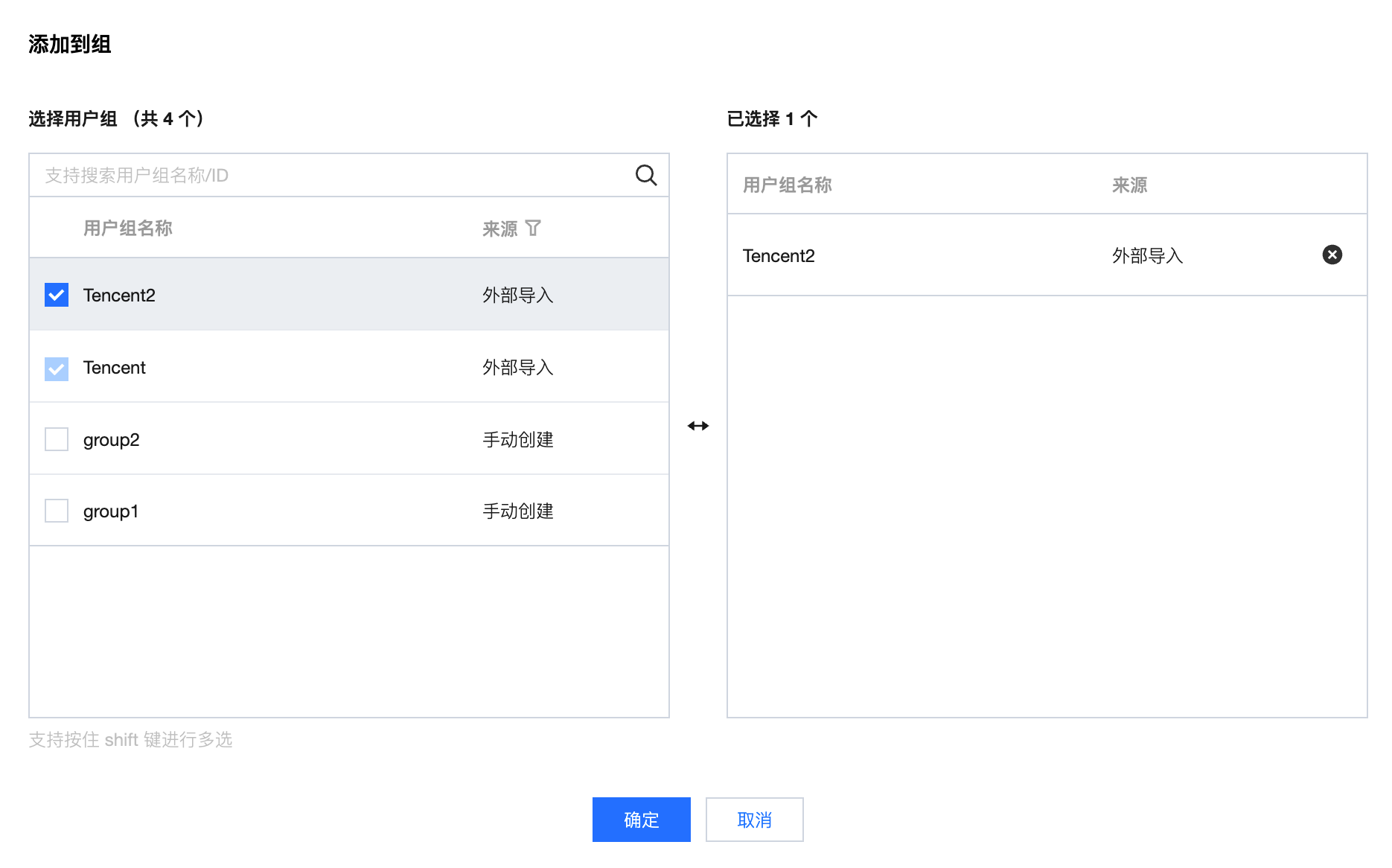Click 用户组名称 header in selected panel
The image size is (1392, 868).
pos(787,185)
